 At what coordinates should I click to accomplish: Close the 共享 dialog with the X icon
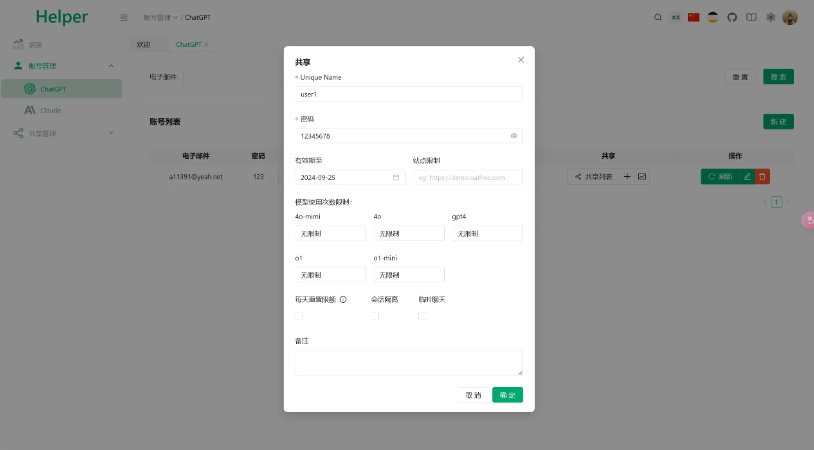tap(521, 60)
